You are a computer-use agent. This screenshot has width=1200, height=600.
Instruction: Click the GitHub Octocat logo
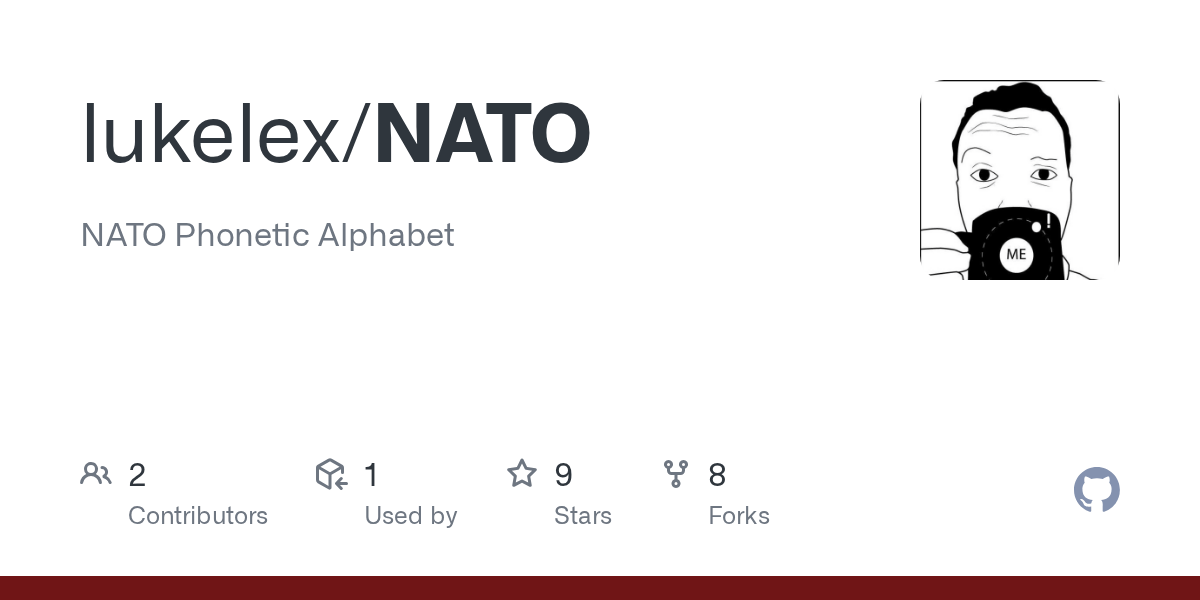[1096, 490]
